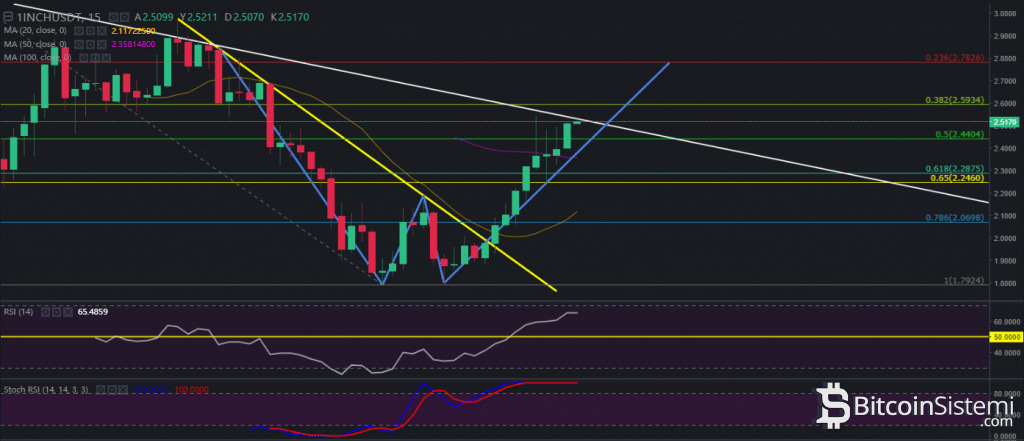Click the Stoch RSI (14, 14, 3, 3) label
This screenshot has height=441, width=1024.
47,387
